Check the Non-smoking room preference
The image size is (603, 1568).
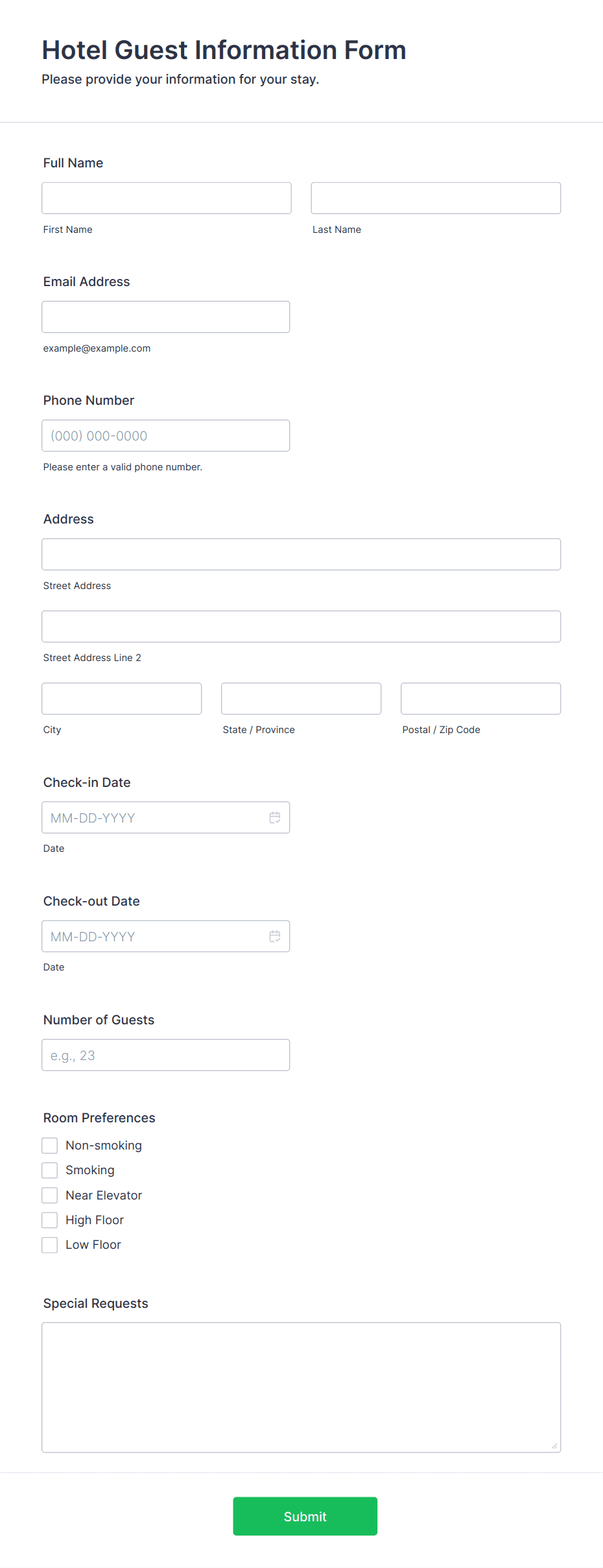[x=50, y=1145]
